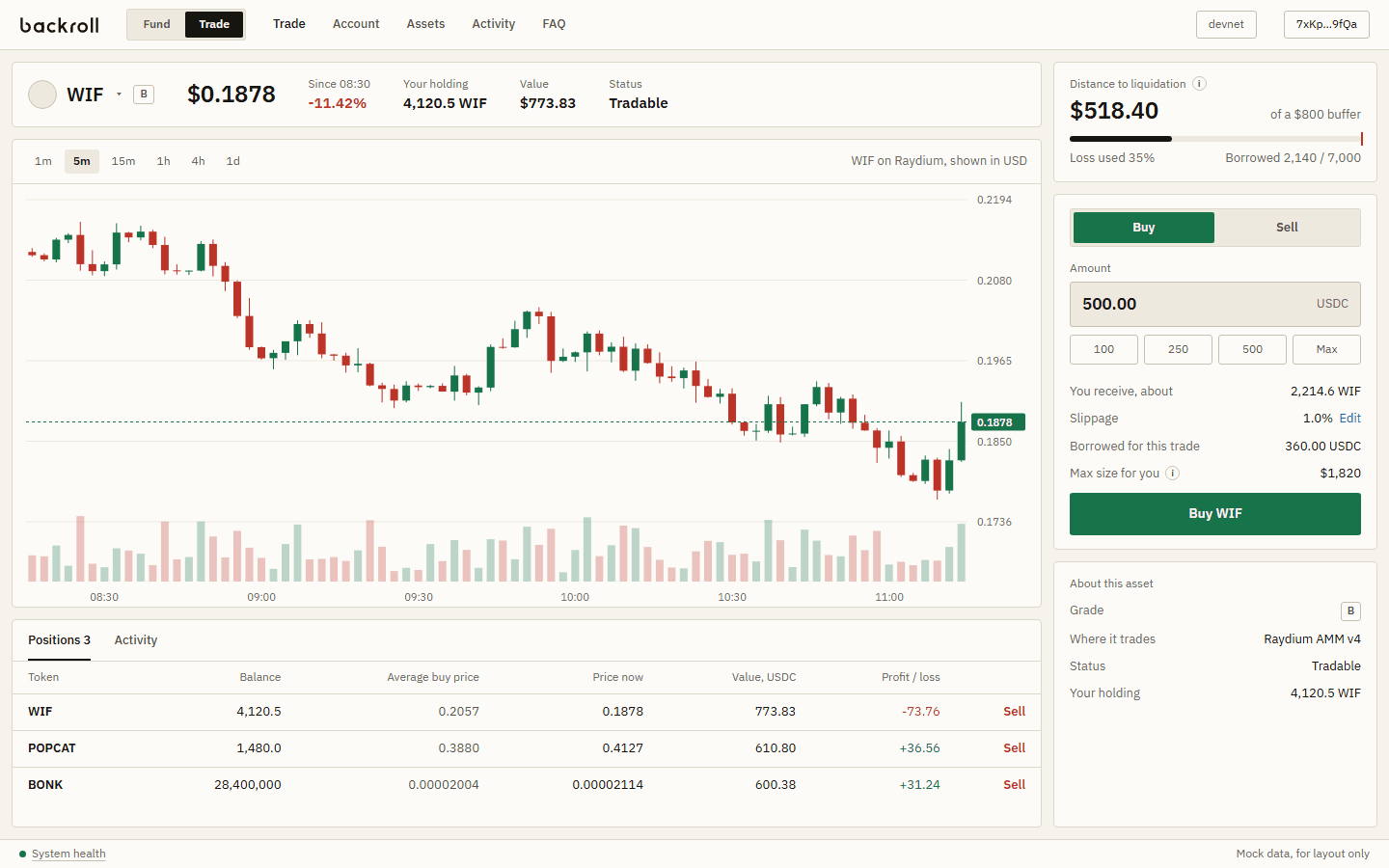Image resolution: width=1389 pixels, height=868 pixels.
Task: Select the Buy side toggle
Action: click(x=1143, y=228)
